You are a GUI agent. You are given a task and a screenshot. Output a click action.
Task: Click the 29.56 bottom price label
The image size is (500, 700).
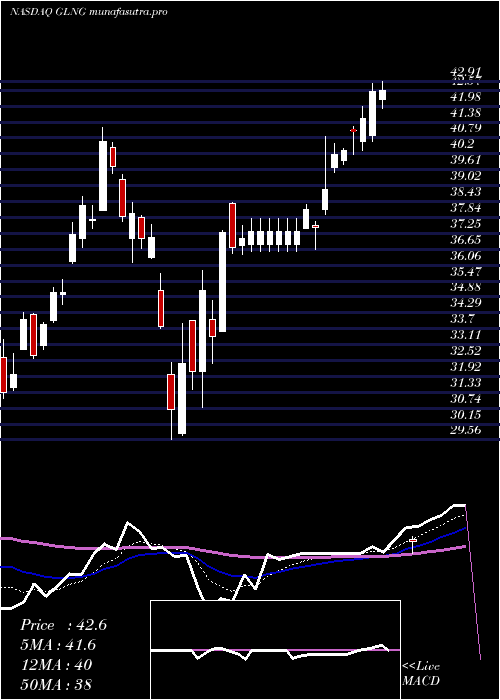click(465, 431)
